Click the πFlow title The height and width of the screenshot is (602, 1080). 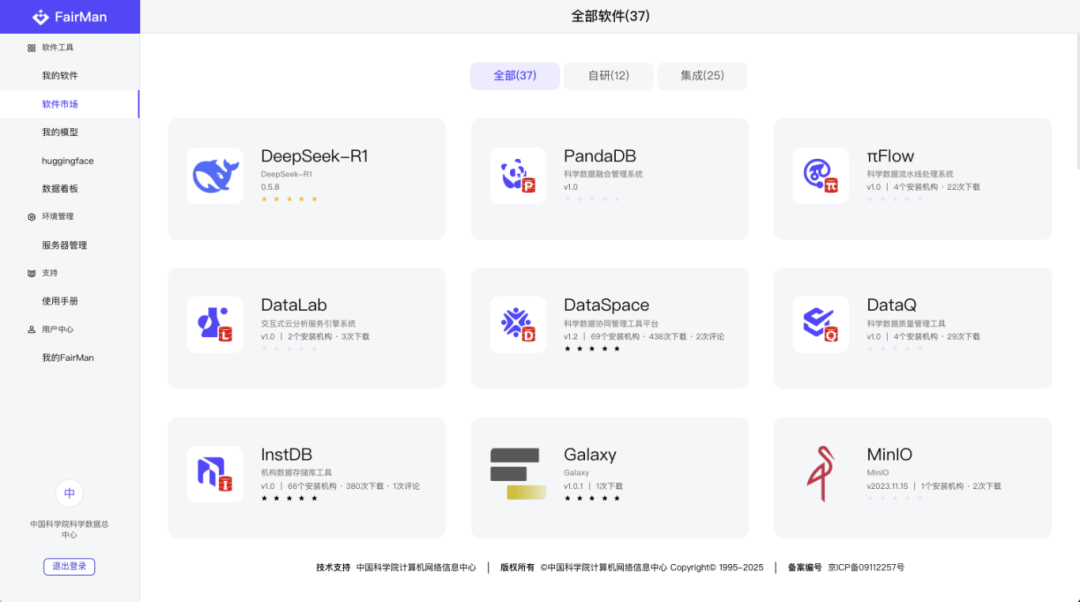pos(890,156)
